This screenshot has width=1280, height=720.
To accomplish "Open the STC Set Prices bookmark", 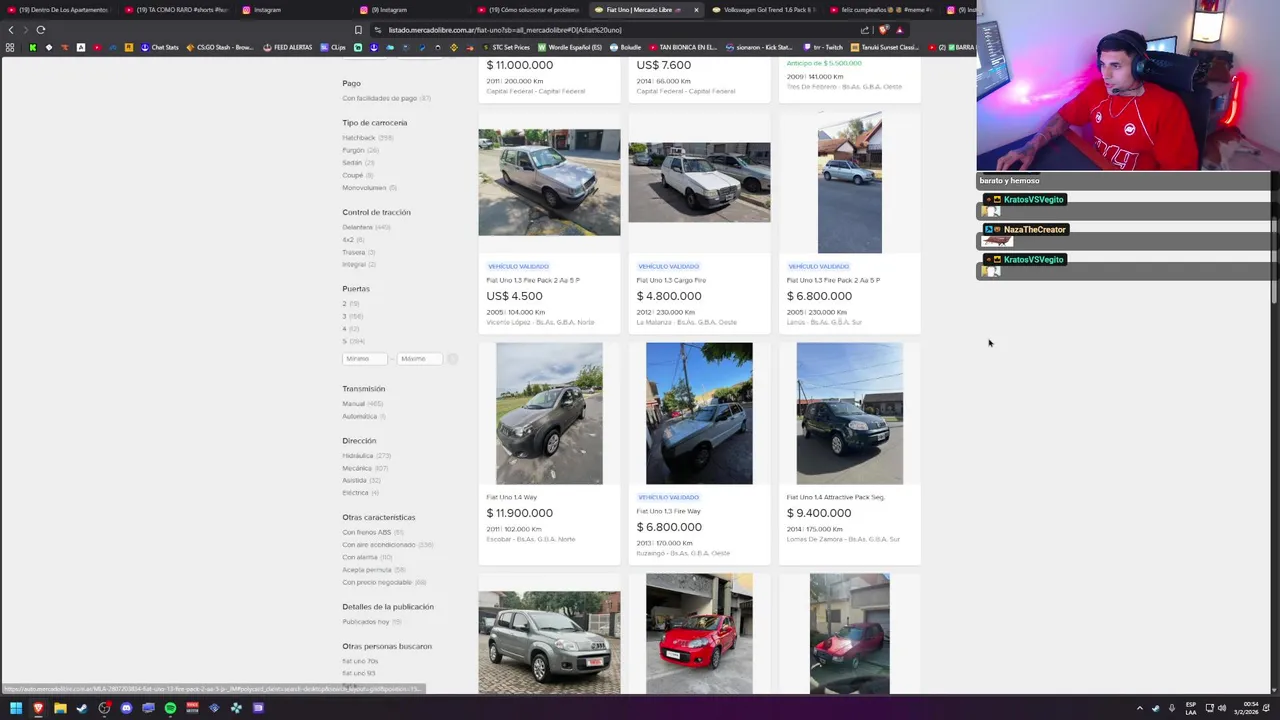I will click(506, 47).
